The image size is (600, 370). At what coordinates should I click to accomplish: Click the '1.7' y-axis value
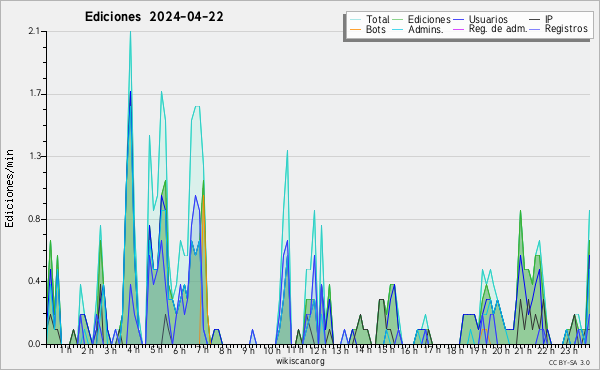tap(34, 94)
